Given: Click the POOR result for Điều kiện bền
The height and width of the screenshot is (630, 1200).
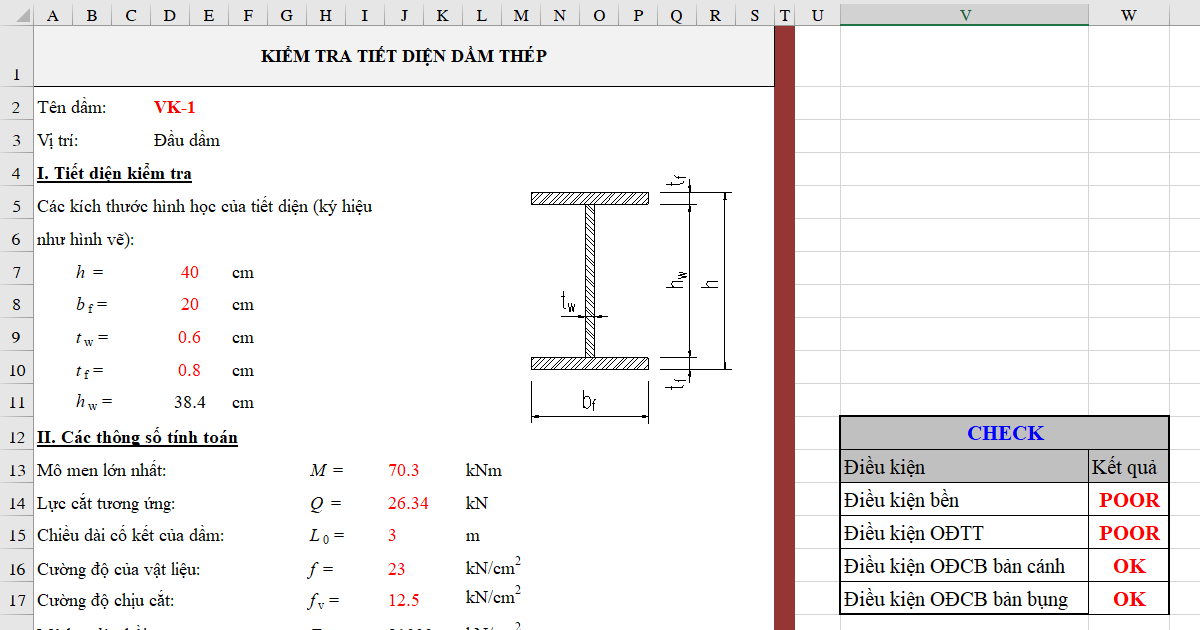Looking at the screenshot, I should pos(1129,500).
